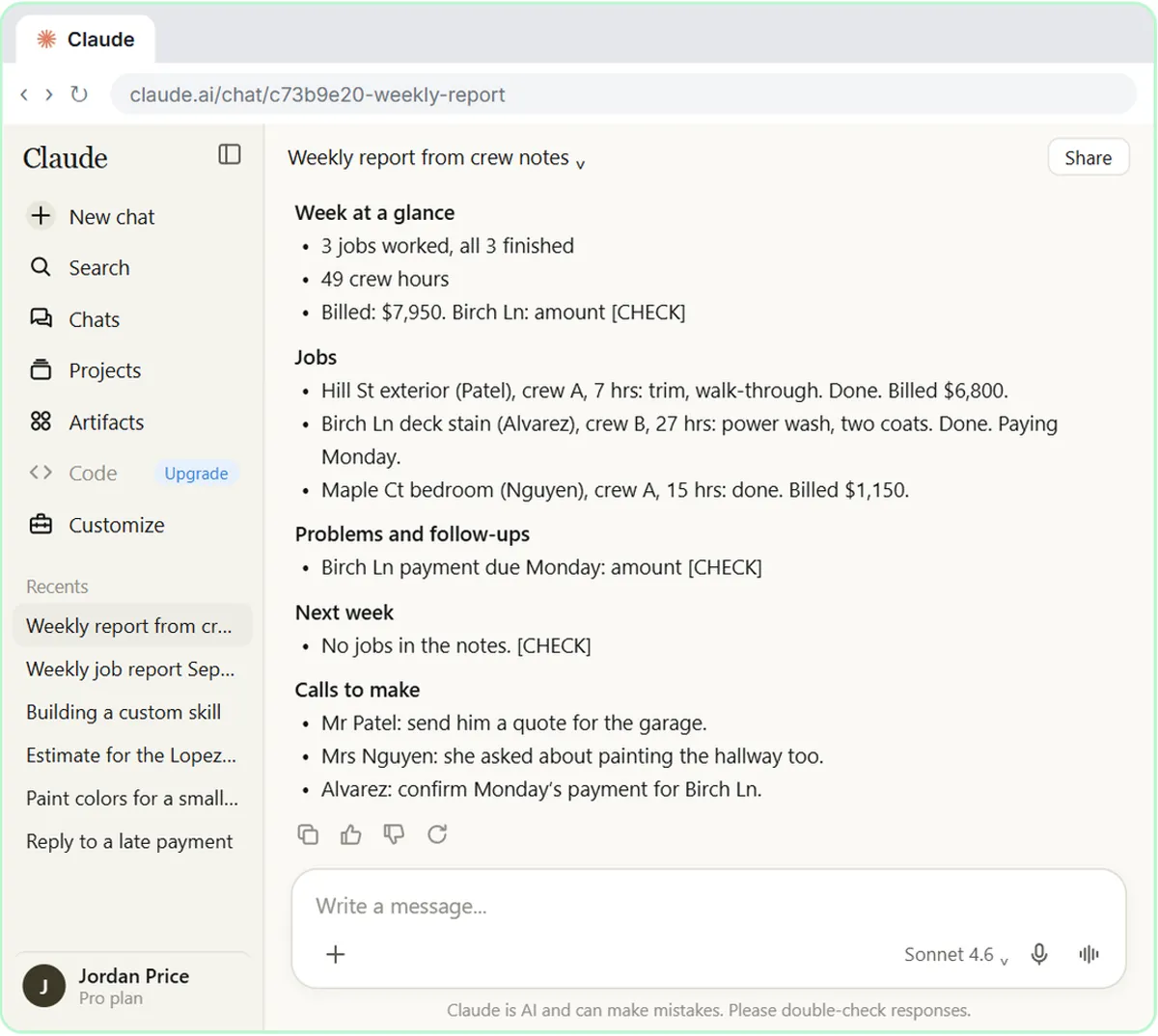1158x1036 pixels.
Task: Open the Jordan Price account menu
Action: coord(132,986)
